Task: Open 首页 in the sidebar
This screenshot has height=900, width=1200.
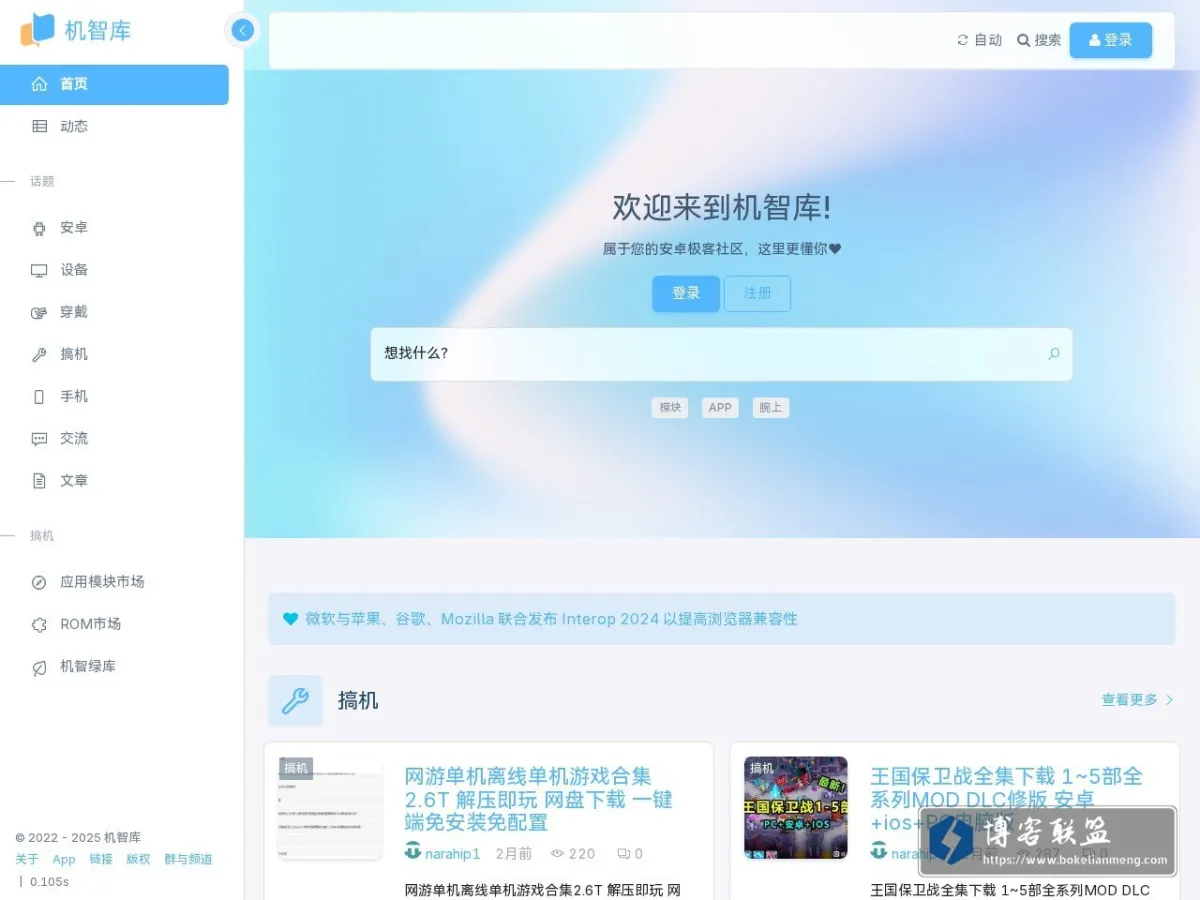Action: 114,84
